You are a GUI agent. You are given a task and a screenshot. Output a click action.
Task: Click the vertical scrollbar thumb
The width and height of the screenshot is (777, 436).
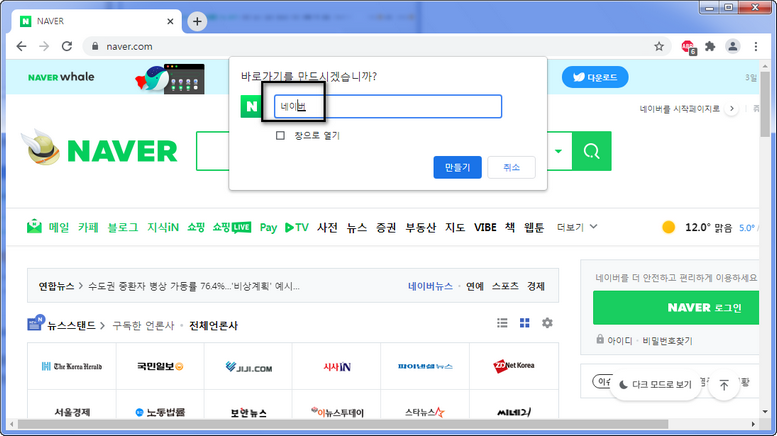click(765, 104)
